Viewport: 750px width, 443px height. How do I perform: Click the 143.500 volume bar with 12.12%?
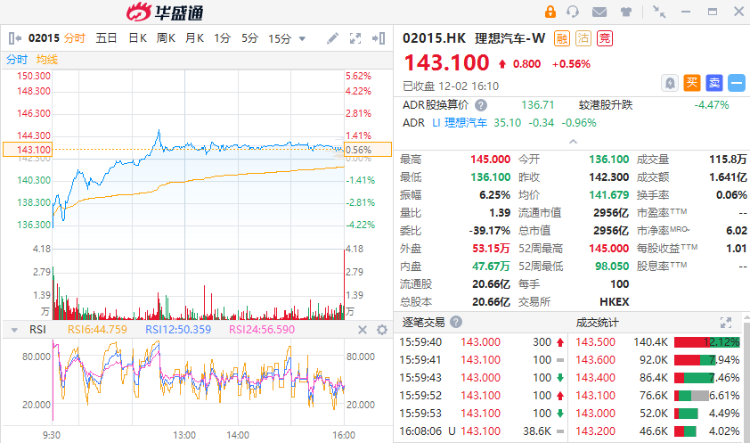[707, 342]
